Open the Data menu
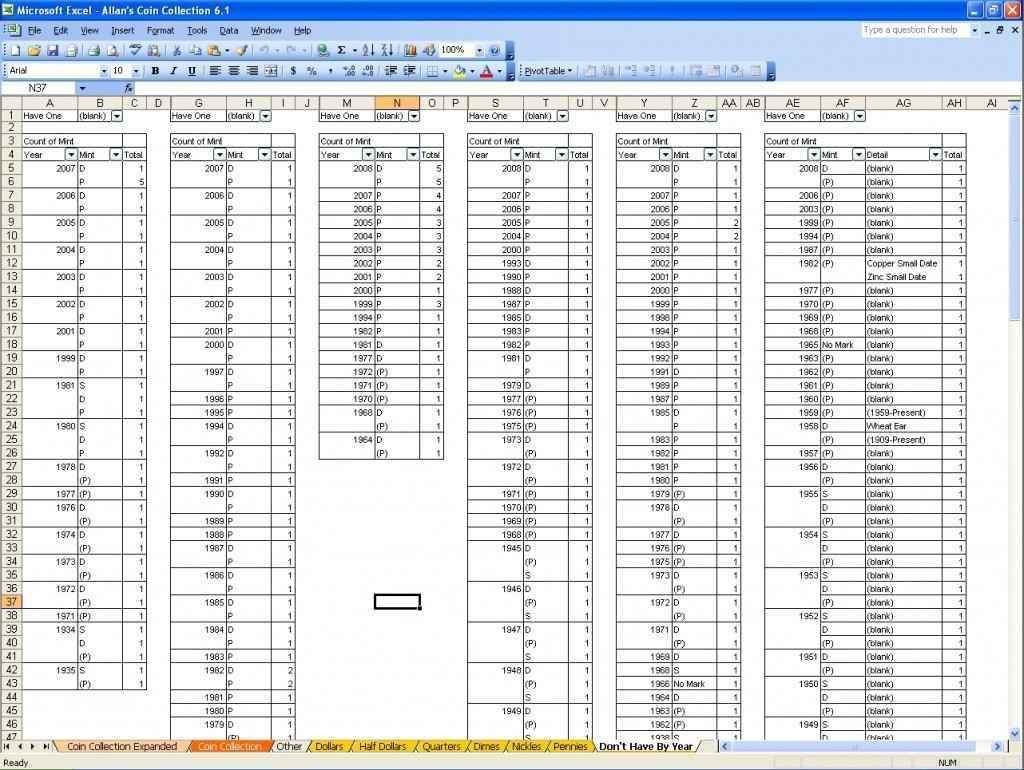The image size is (1024, 770). (x=229, y=30)
